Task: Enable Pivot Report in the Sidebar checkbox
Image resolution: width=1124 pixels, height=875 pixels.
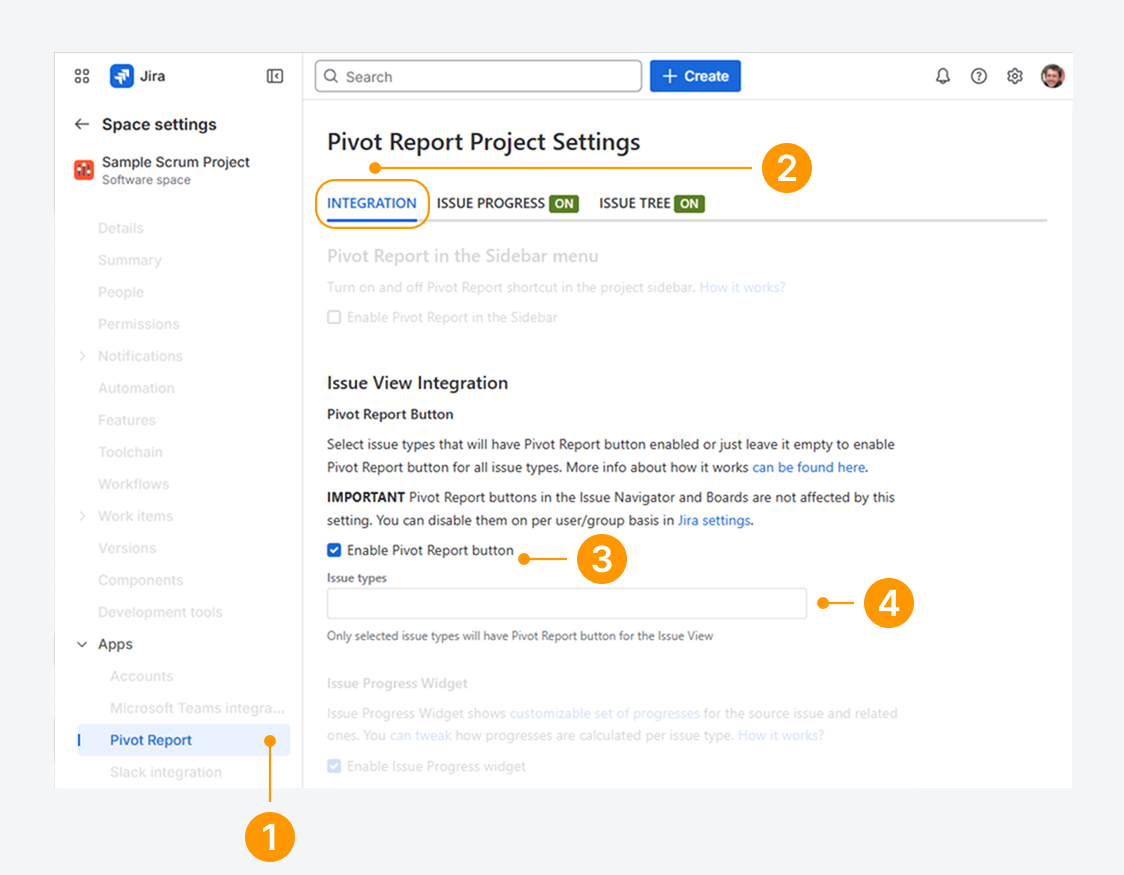Action: click(334, 317)
